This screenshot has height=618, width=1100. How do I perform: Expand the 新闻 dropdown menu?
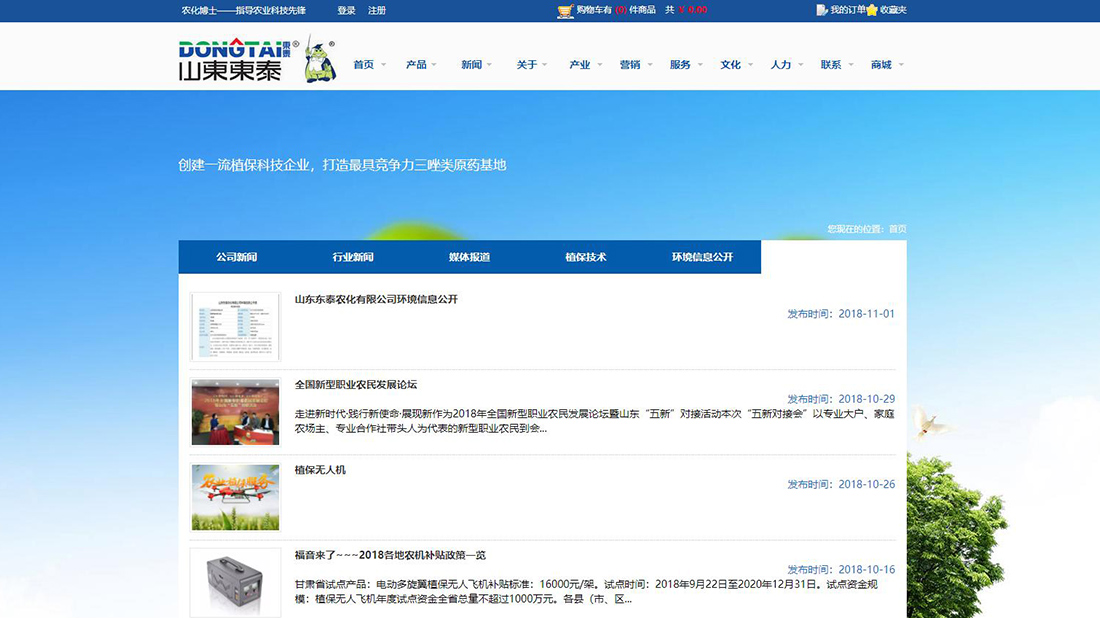[x=471, y=63]
